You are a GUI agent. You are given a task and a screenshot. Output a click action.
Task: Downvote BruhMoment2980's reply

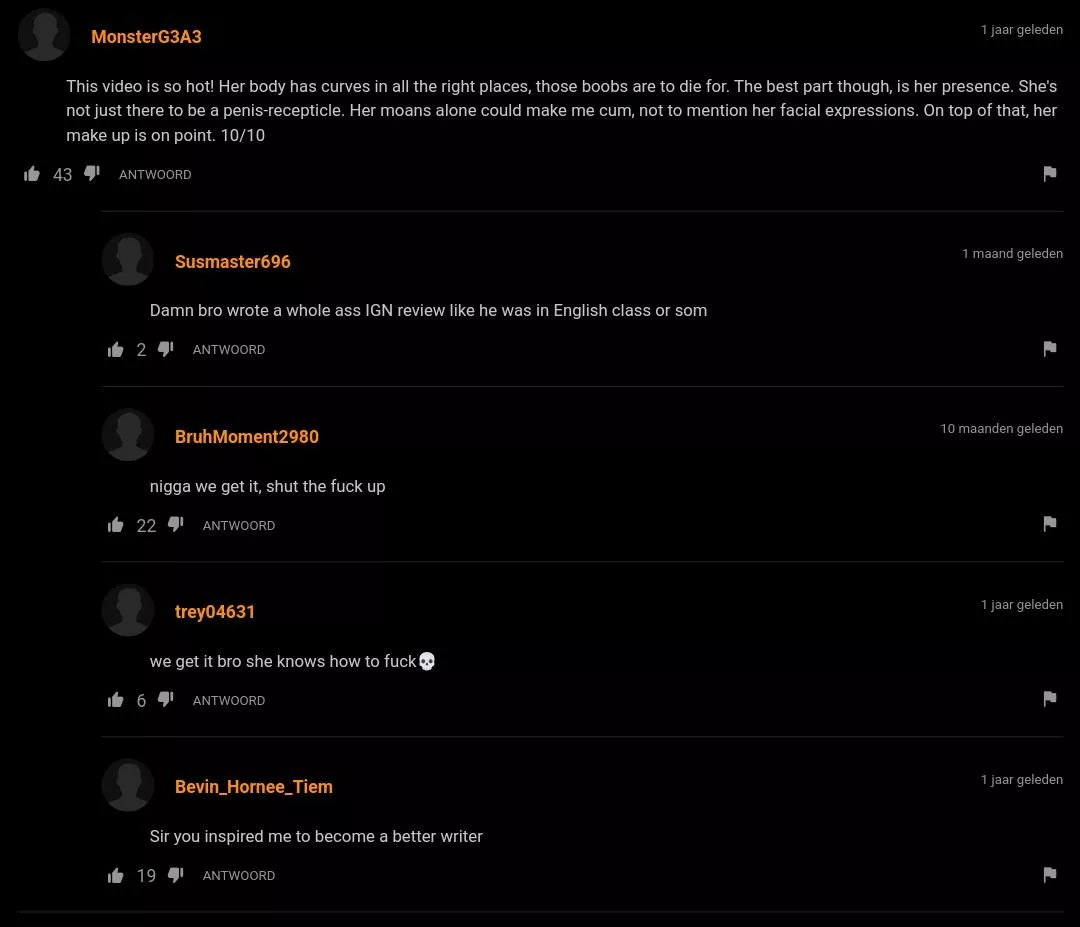click(x=176, y=525)
